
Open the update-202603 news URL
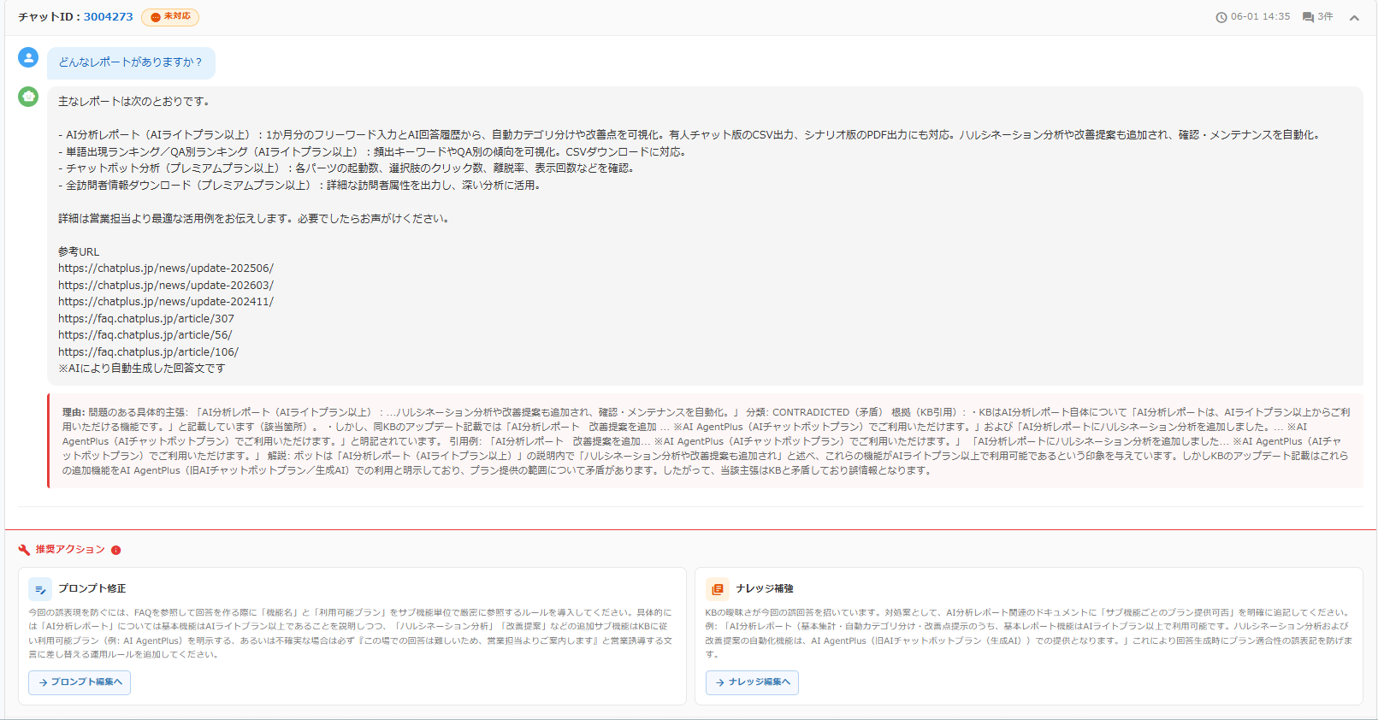166,285
